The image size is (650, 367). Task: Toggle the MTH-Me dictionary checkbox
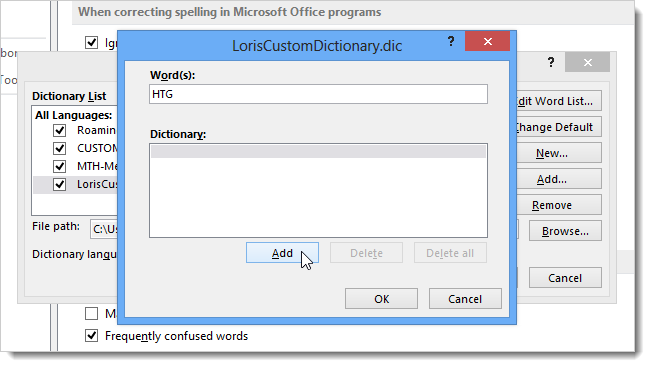click(x=60, y=166)
